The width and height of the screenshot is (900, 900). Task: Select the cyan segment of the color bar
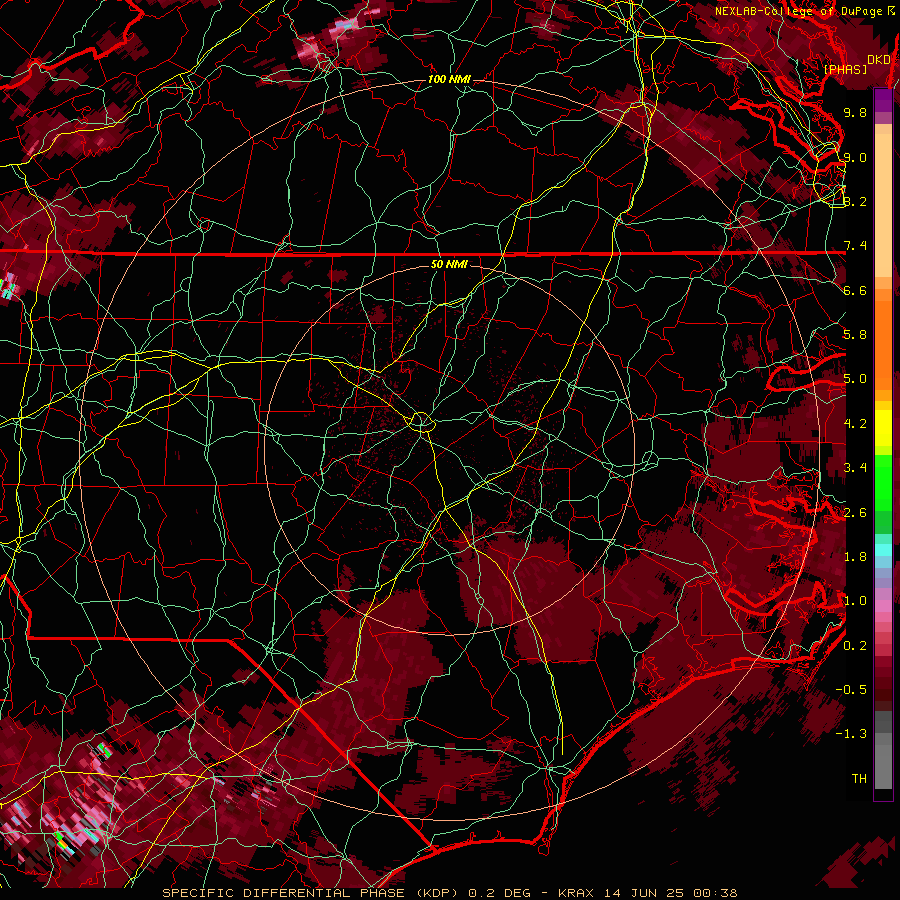883,550
